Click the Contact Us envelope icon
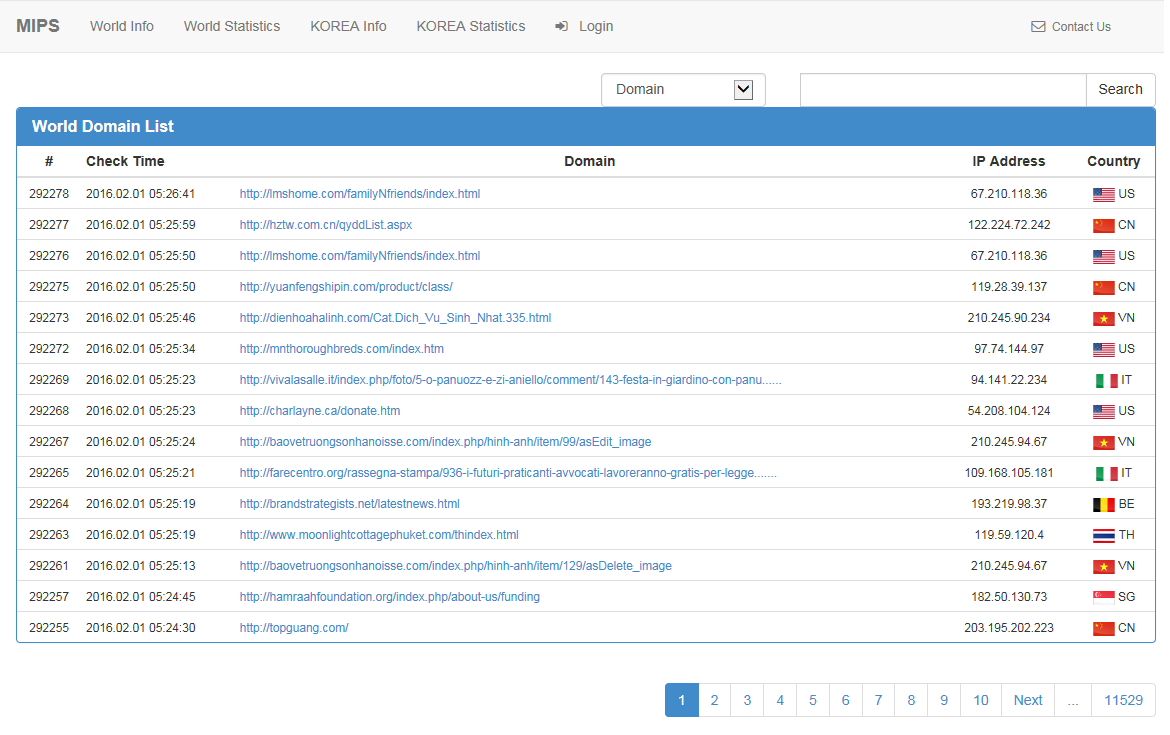Screen dimensions: 1170x735 (x=1038, y=27)
